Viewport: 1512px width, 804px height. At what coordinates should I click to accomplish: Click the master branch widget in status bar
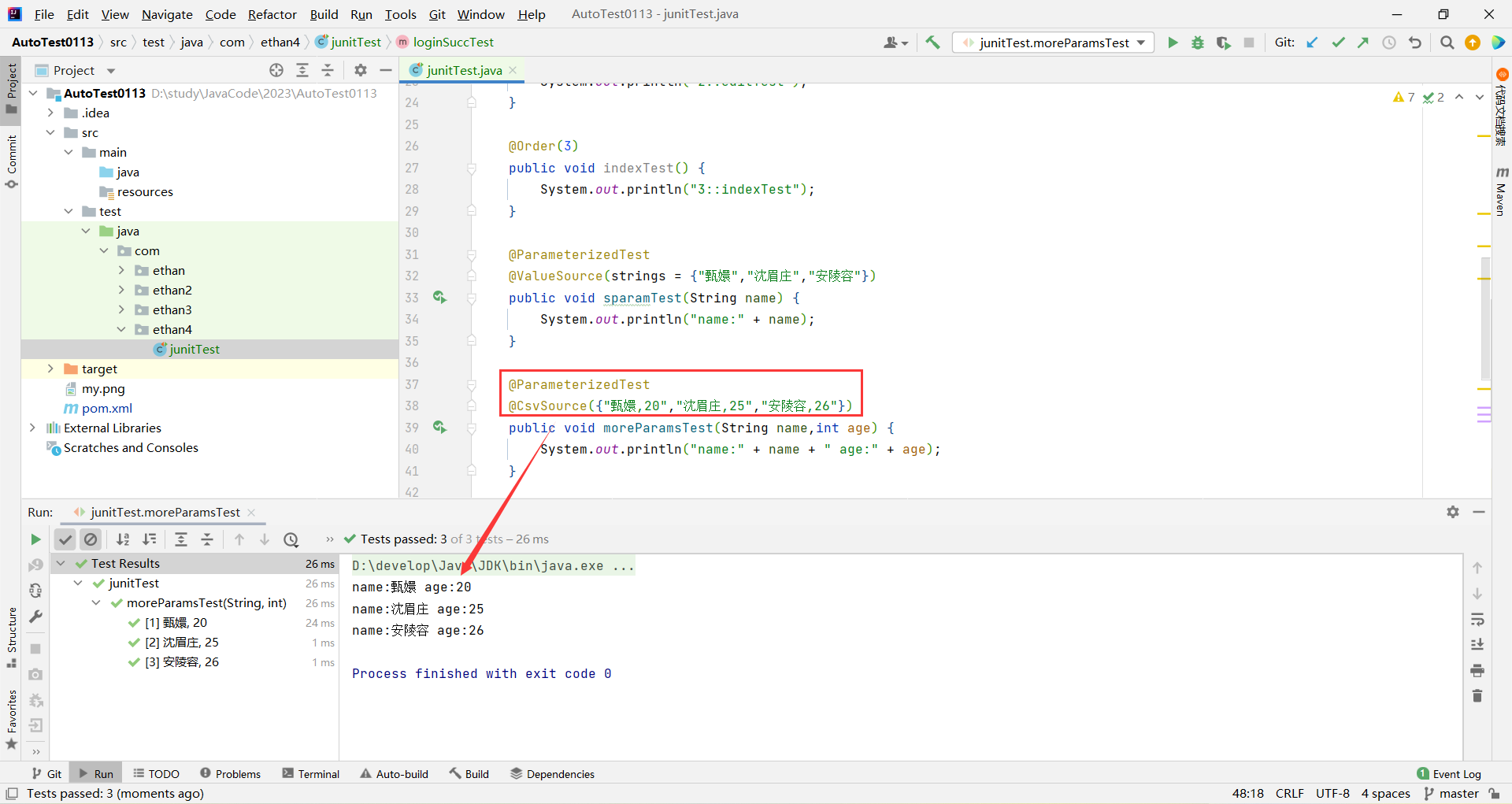1451,794
